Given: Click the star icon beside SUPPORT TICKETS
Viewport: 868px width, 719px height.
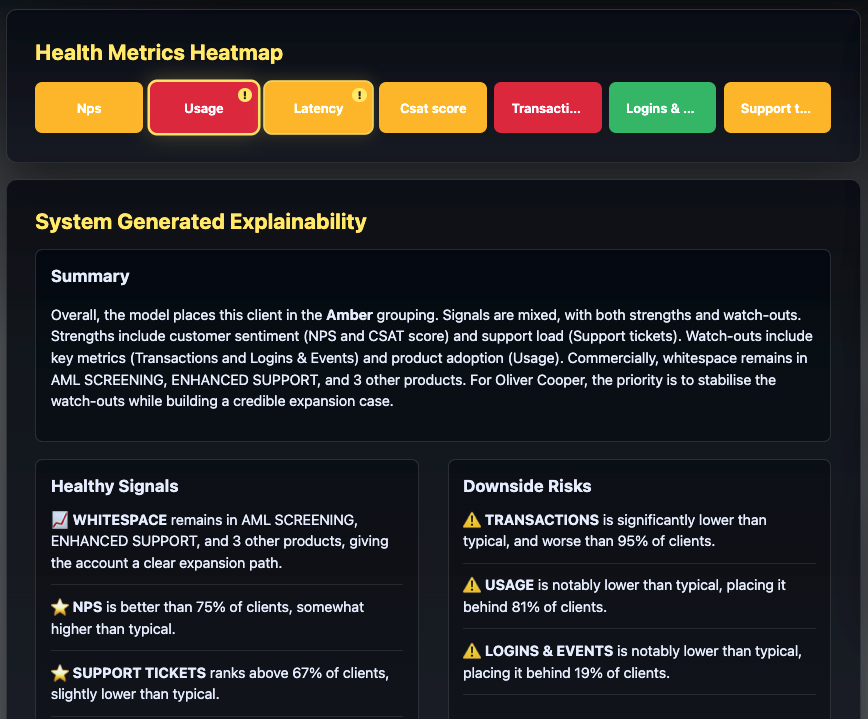Looking at the screenshot, I should click(58, 673).
